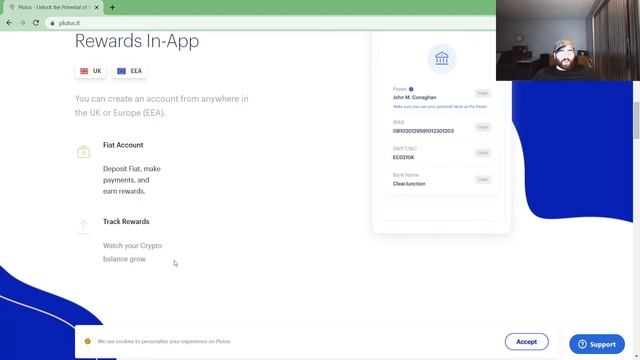Copy the SWIFT/BIC code
The width and height of the screenshot is (640, 360).
pyautogui.click(x=482, y=153)
